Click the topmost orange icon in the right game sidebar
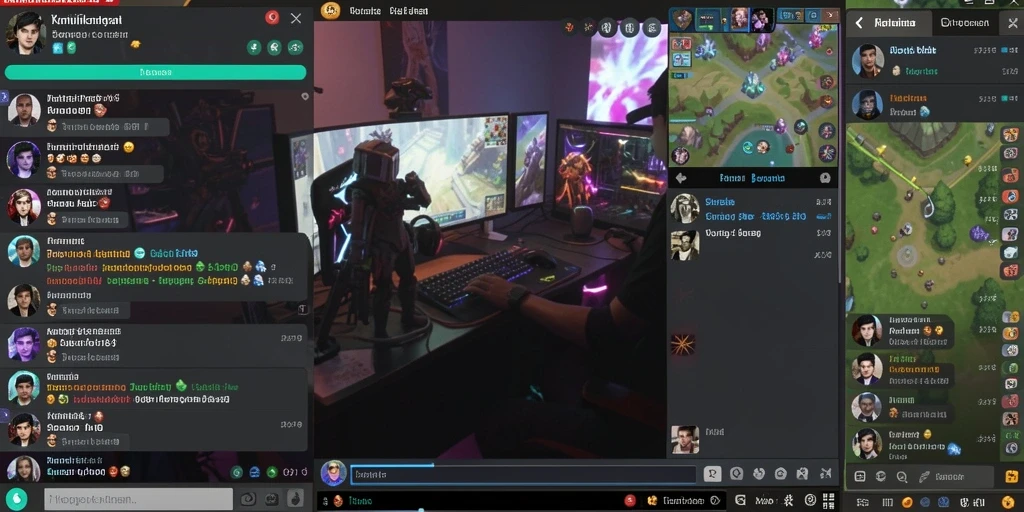The height and width of the screenshot is (512, 1024). (1010, 135)
